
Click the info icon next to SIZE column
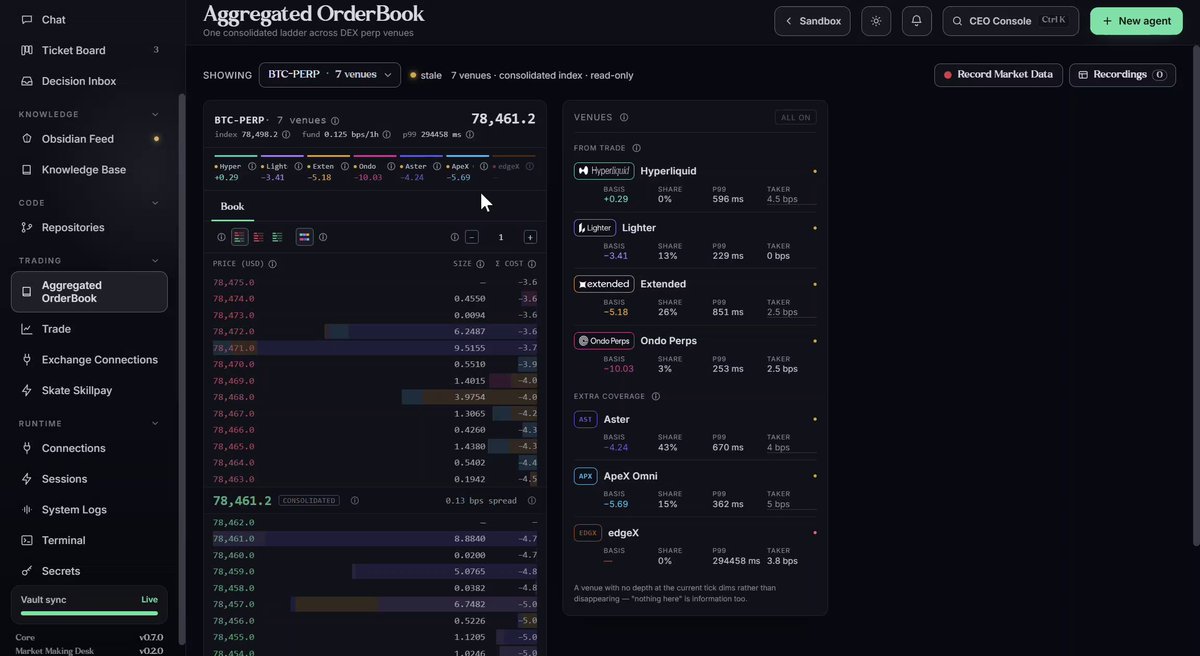[480, 264]
